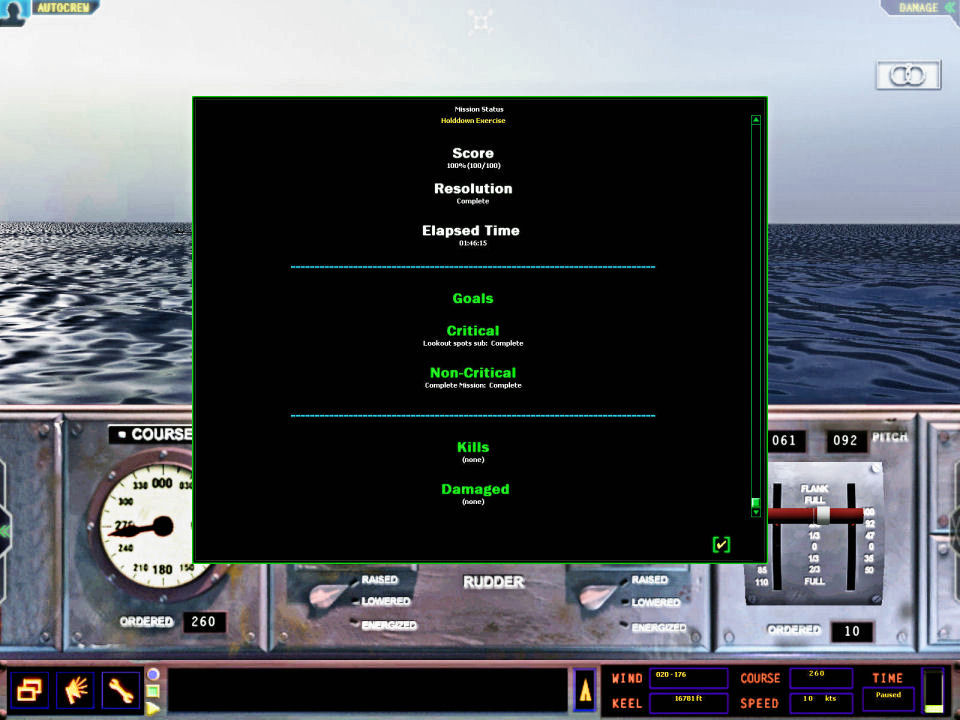Click the ordered course 260 field
Screen dimensions: 960x720
[x=204, y=622]
